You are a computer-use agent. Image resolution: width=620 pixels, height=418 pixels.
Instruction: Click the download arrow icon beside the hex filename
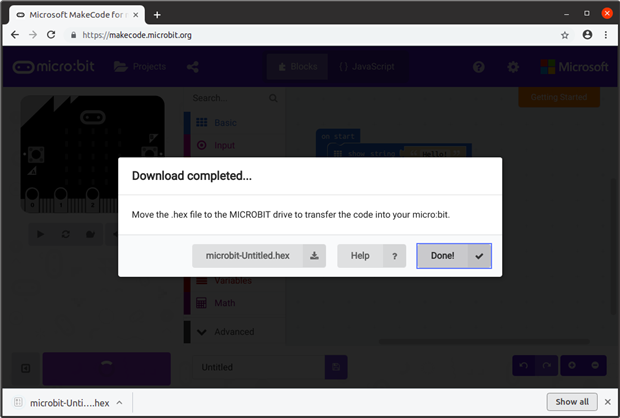click(314, 256)
